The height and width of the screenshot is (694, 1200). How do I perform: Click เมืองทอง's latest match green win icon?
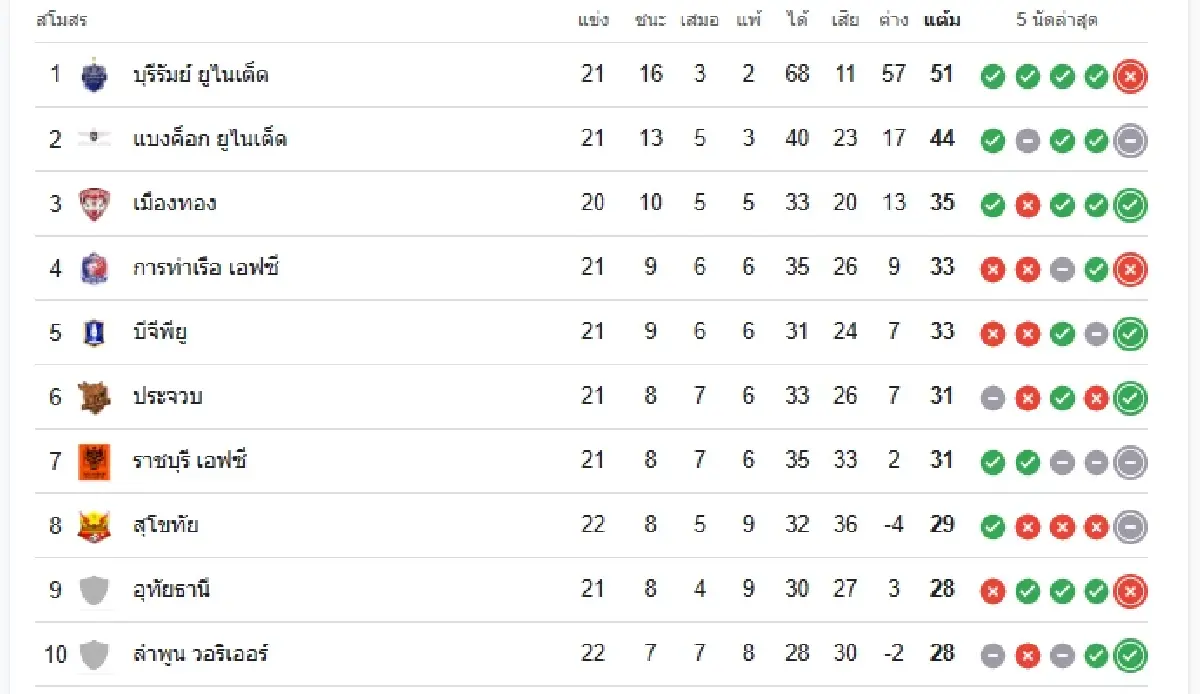(1130, 205)
